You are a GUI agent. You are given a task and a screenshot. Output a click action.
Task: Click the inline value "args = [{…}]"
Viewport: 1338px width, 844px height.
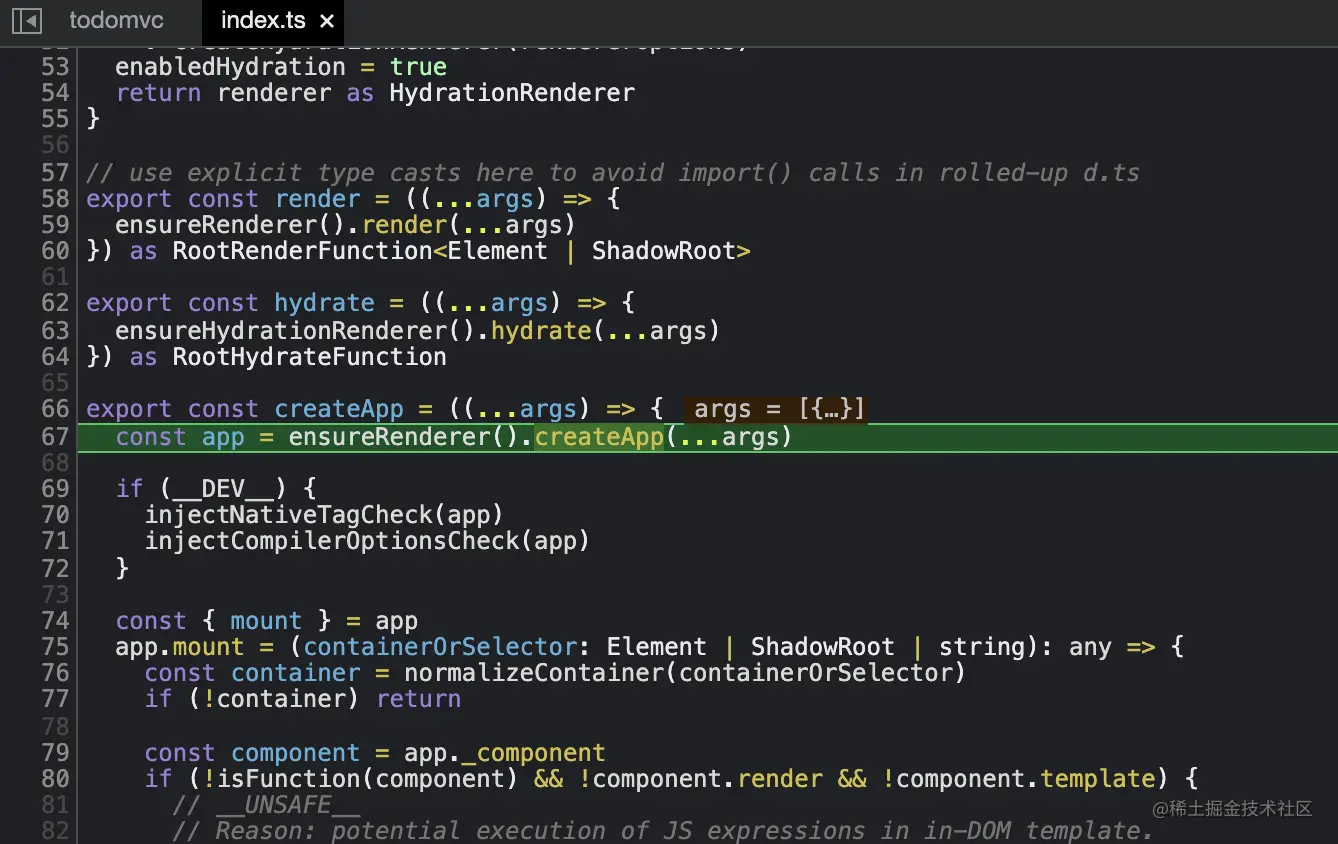(x=779, y=409)
